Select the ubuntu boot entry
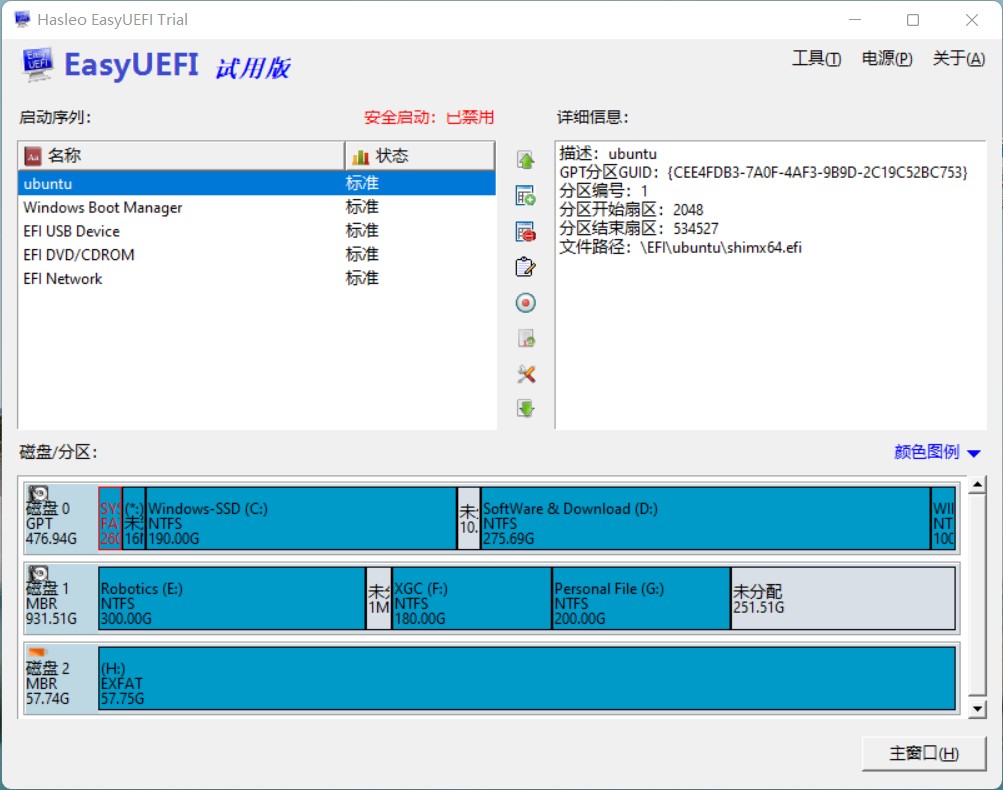The image size is (1003, 790). [257, 184]
